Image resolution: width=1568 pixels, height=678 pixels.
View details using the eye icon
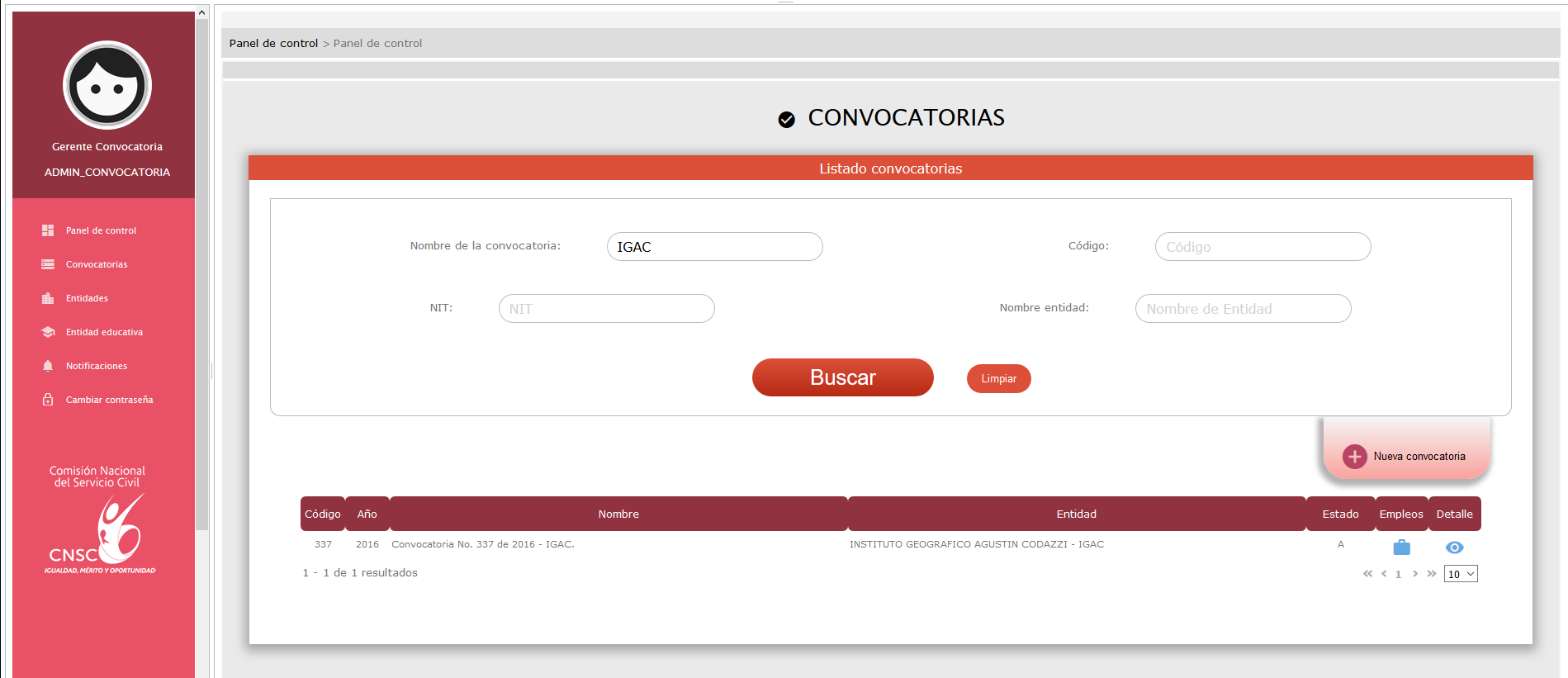click(x=1454, y=548)
